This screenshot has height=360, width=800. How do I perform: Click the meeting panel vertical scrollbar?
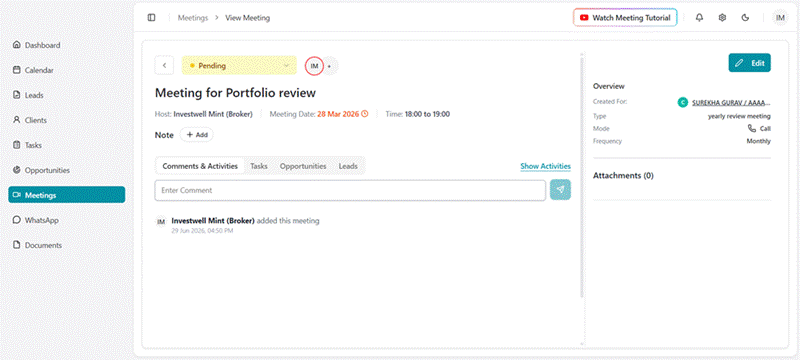[582, 176]
